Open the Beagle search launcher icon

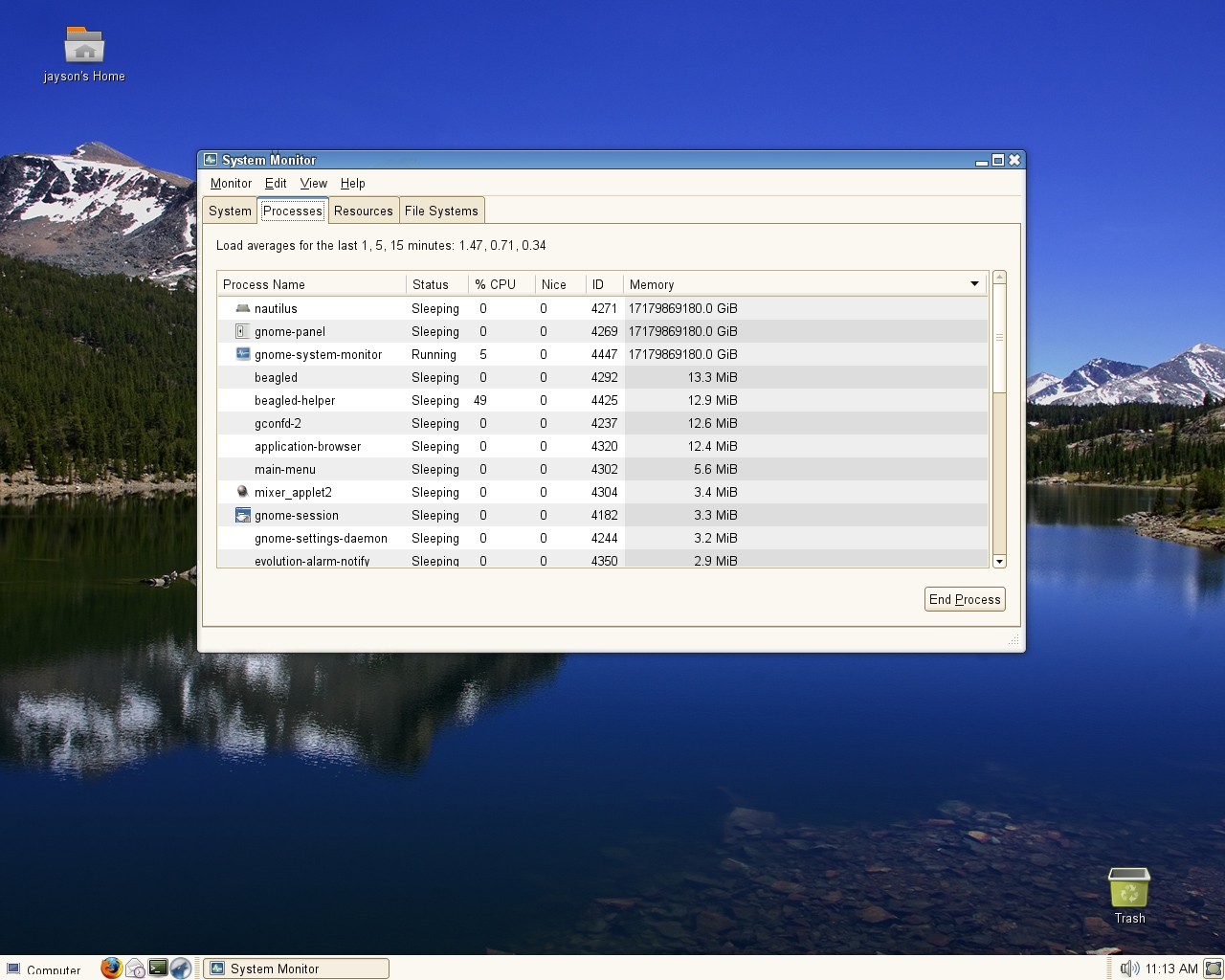(x=181, y=969)
